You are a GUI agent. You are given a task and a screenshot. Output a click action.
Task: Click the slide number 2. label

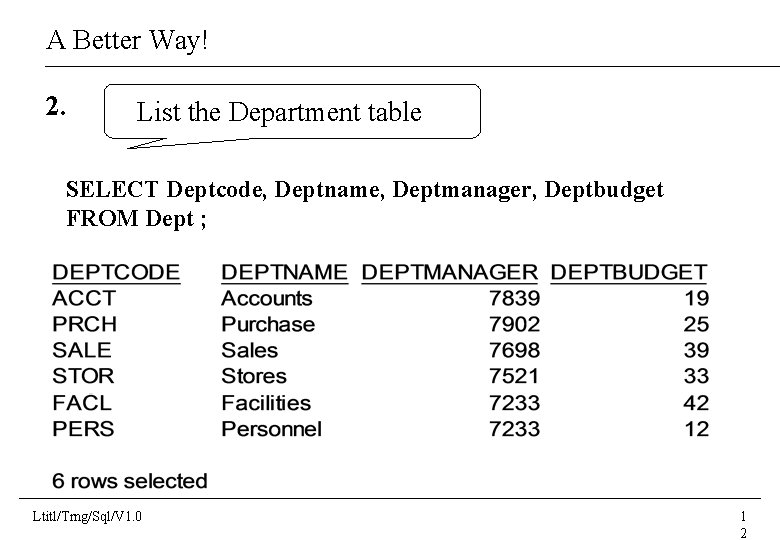[x=57, y=106]
